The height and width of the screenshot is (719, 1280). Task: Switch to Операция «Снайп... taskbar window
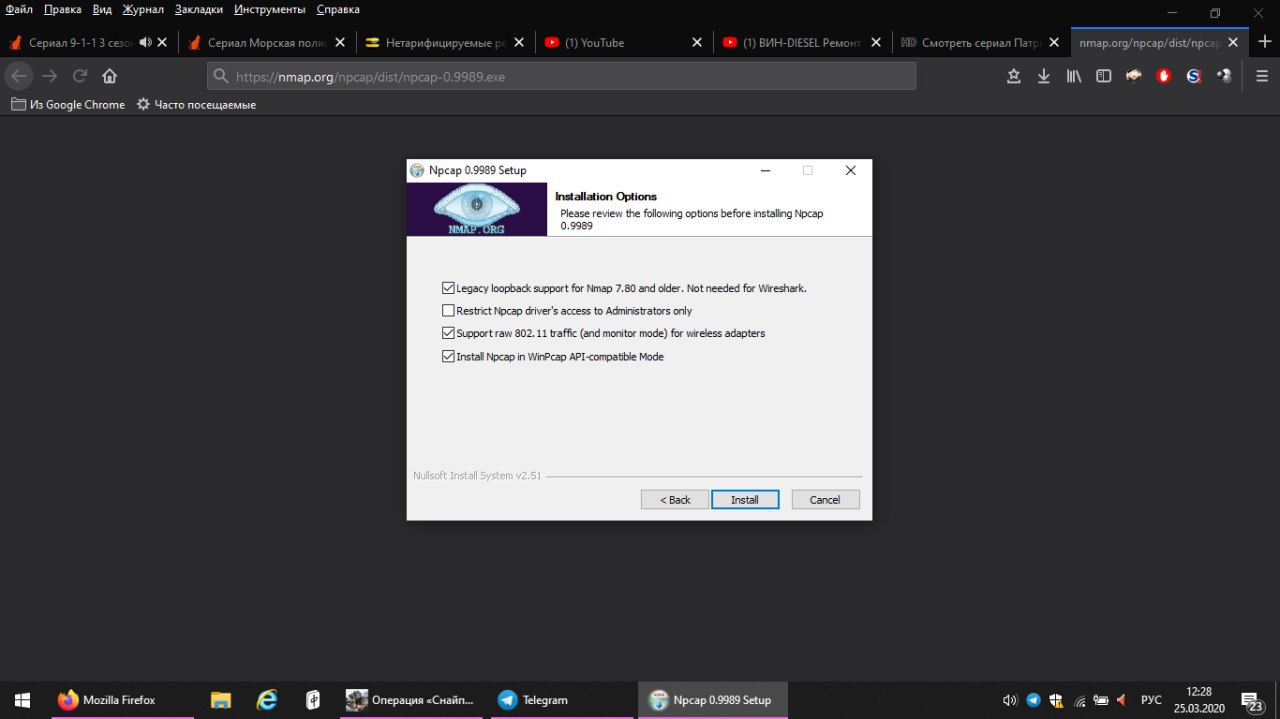click(x=410, y=700)
